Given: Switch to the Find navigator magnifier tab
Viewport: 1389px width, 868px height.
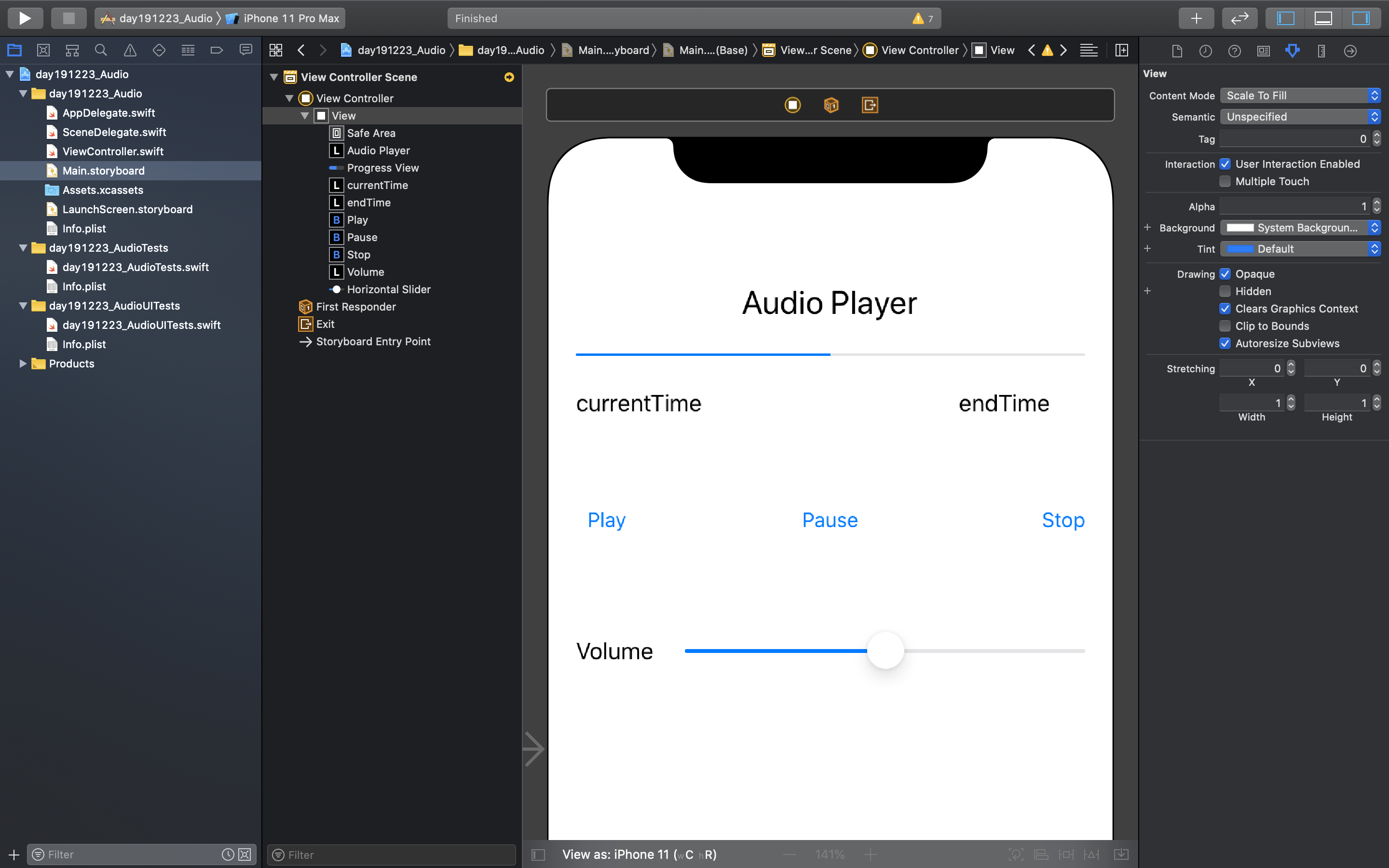Looking at the screenshot, I should (x=101, y=50).
